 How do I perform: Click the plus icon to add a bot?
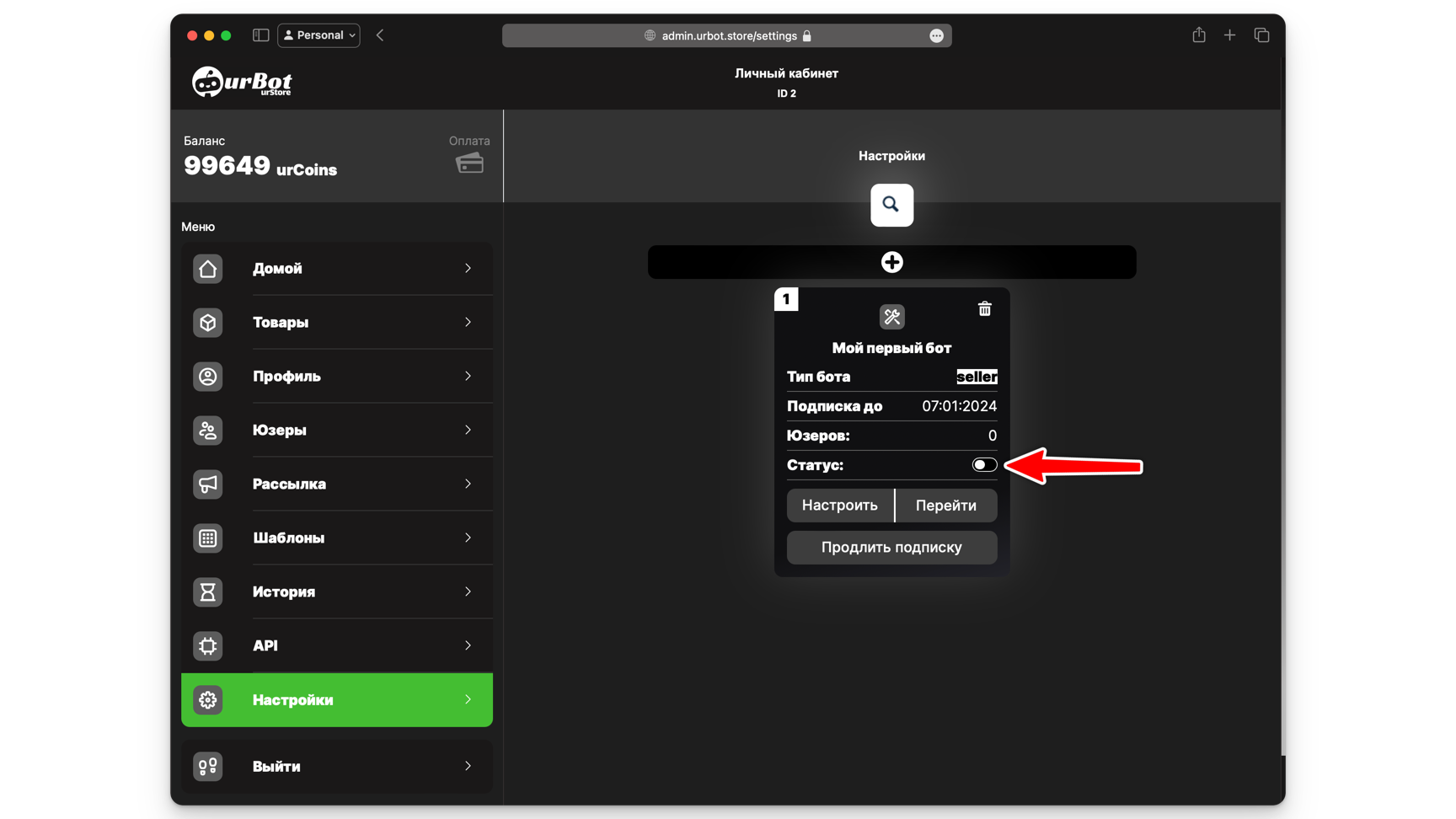(x=891, y=262)
